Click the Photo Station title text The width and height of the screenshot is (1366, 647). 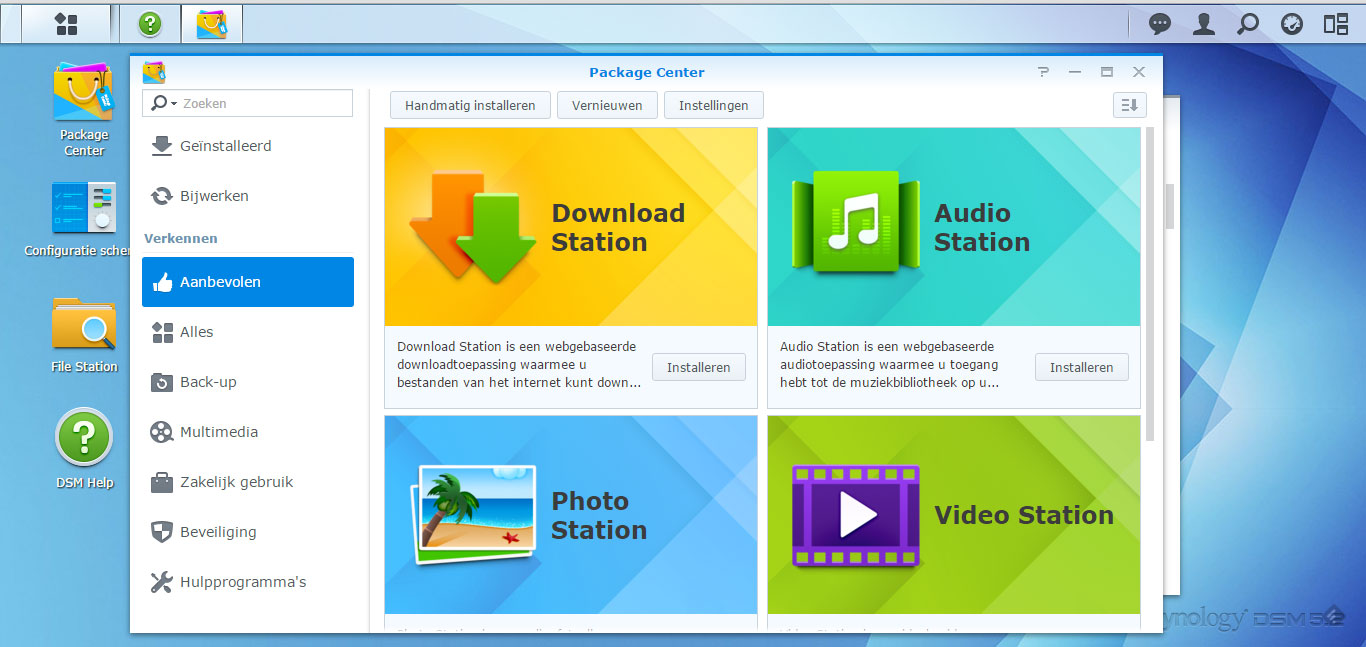[x=599, y=515]
